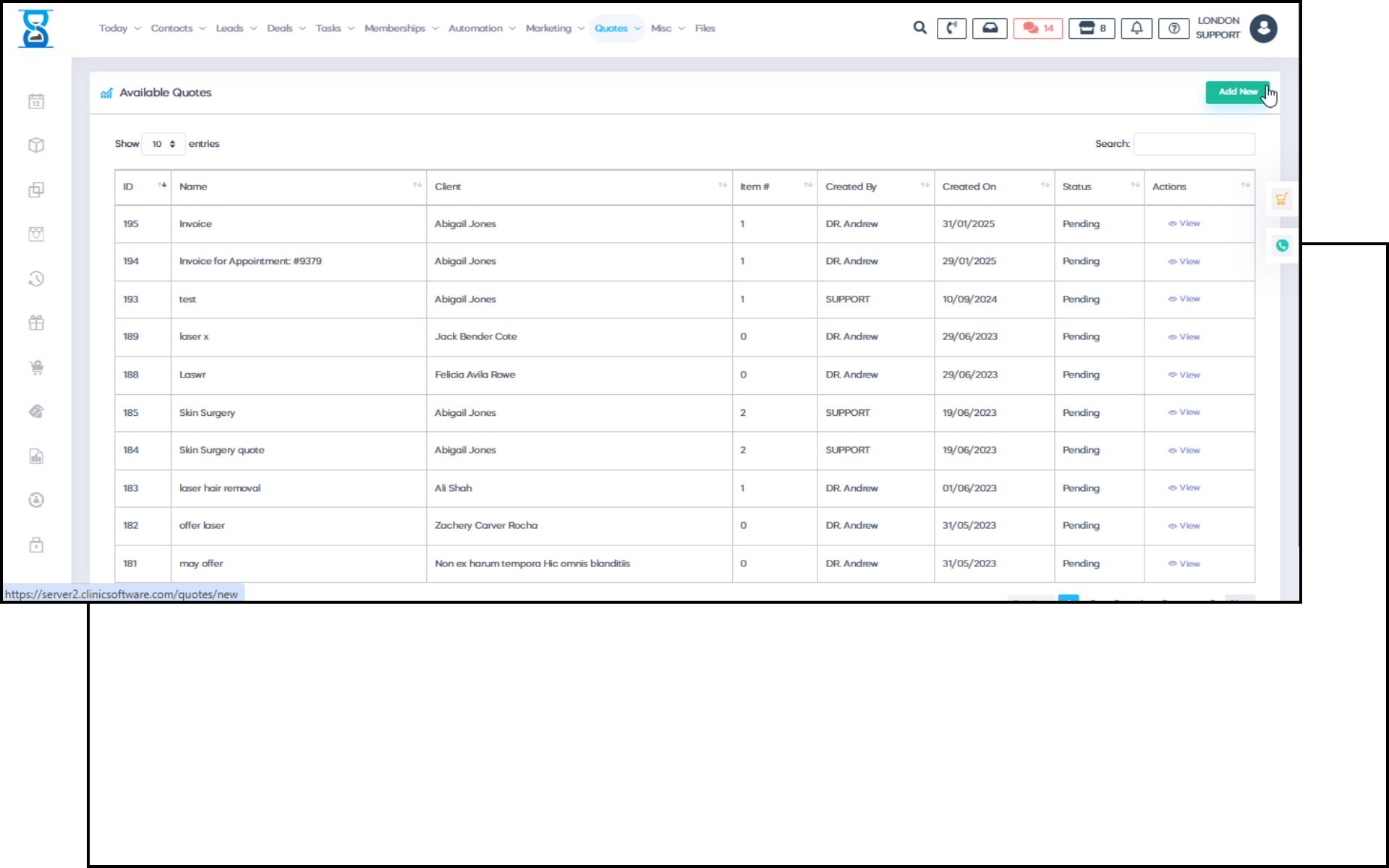Open the Files menu item
Viewport: 1389px width, 868px height.
705,28
